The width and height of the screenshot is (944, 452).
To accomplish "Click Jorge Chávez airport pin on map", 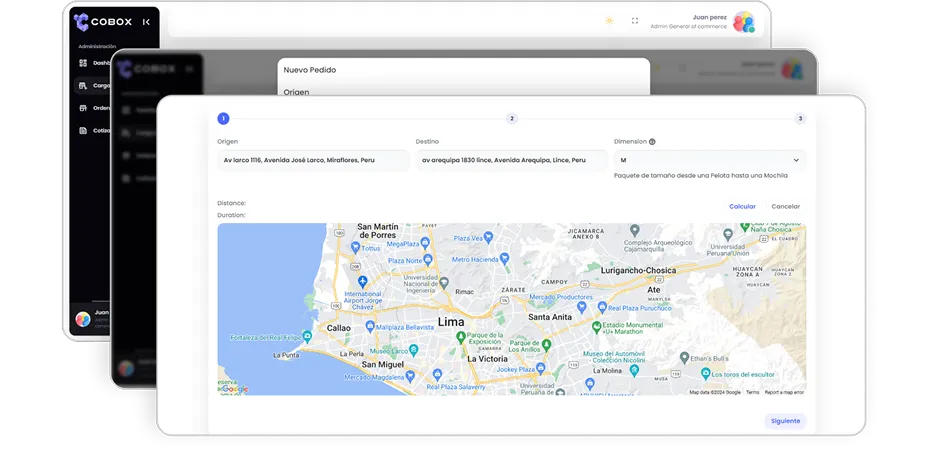I will point(362,281).
